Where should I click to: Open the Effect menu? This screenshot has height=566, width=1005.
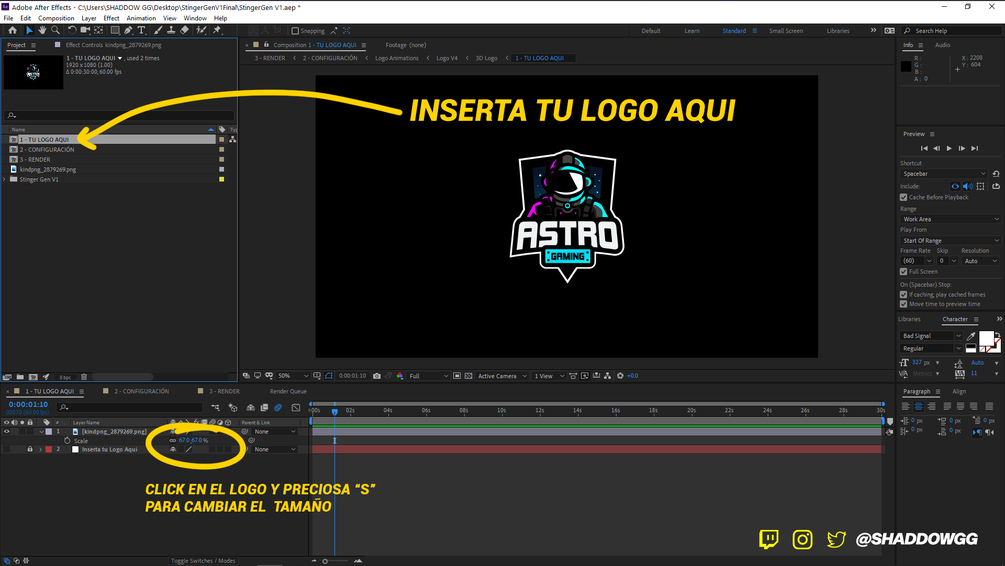click(112, 18)
